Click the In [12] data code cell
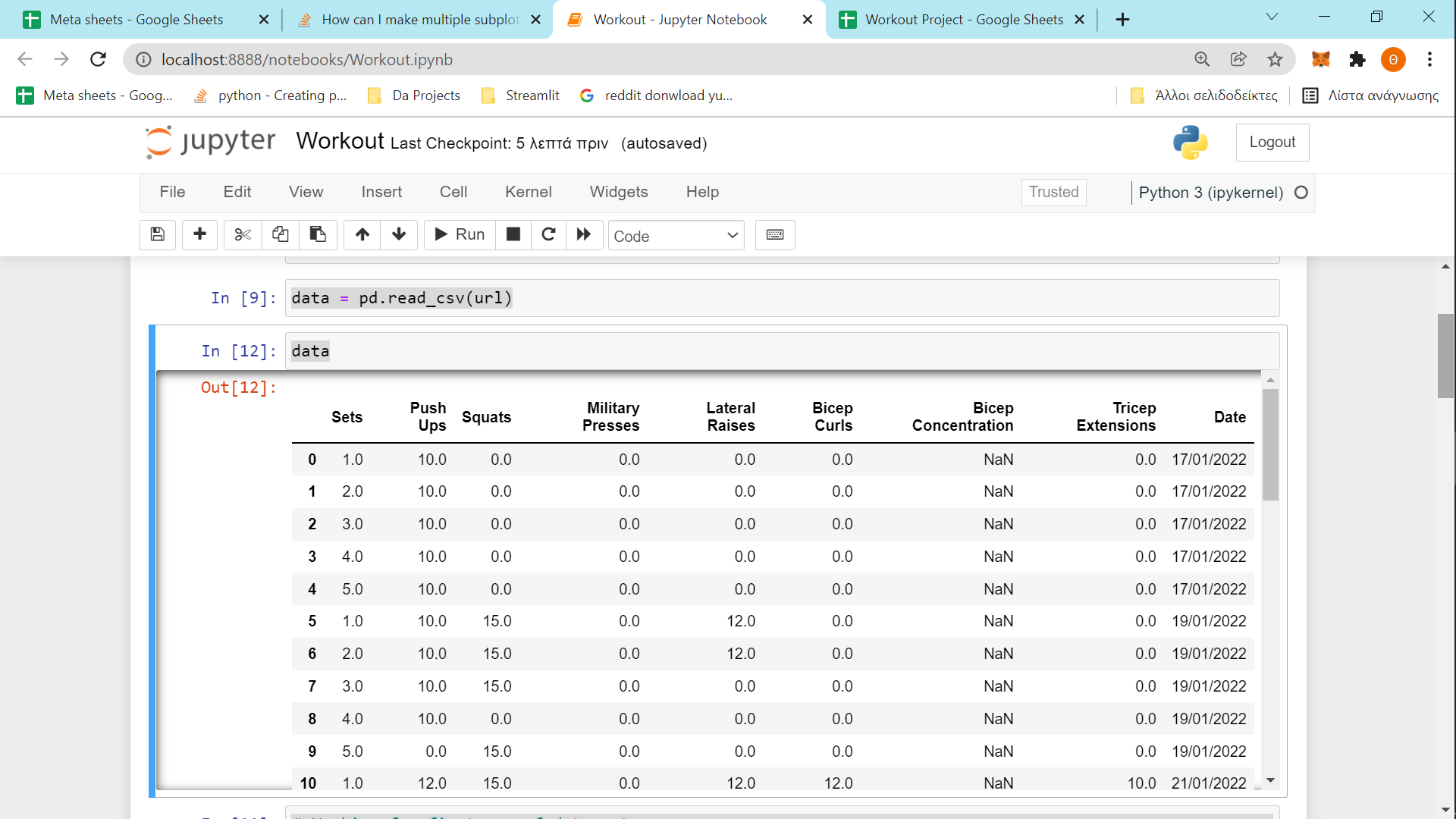The height and width of the screenshot is (819, 1456). coord(782,351)
